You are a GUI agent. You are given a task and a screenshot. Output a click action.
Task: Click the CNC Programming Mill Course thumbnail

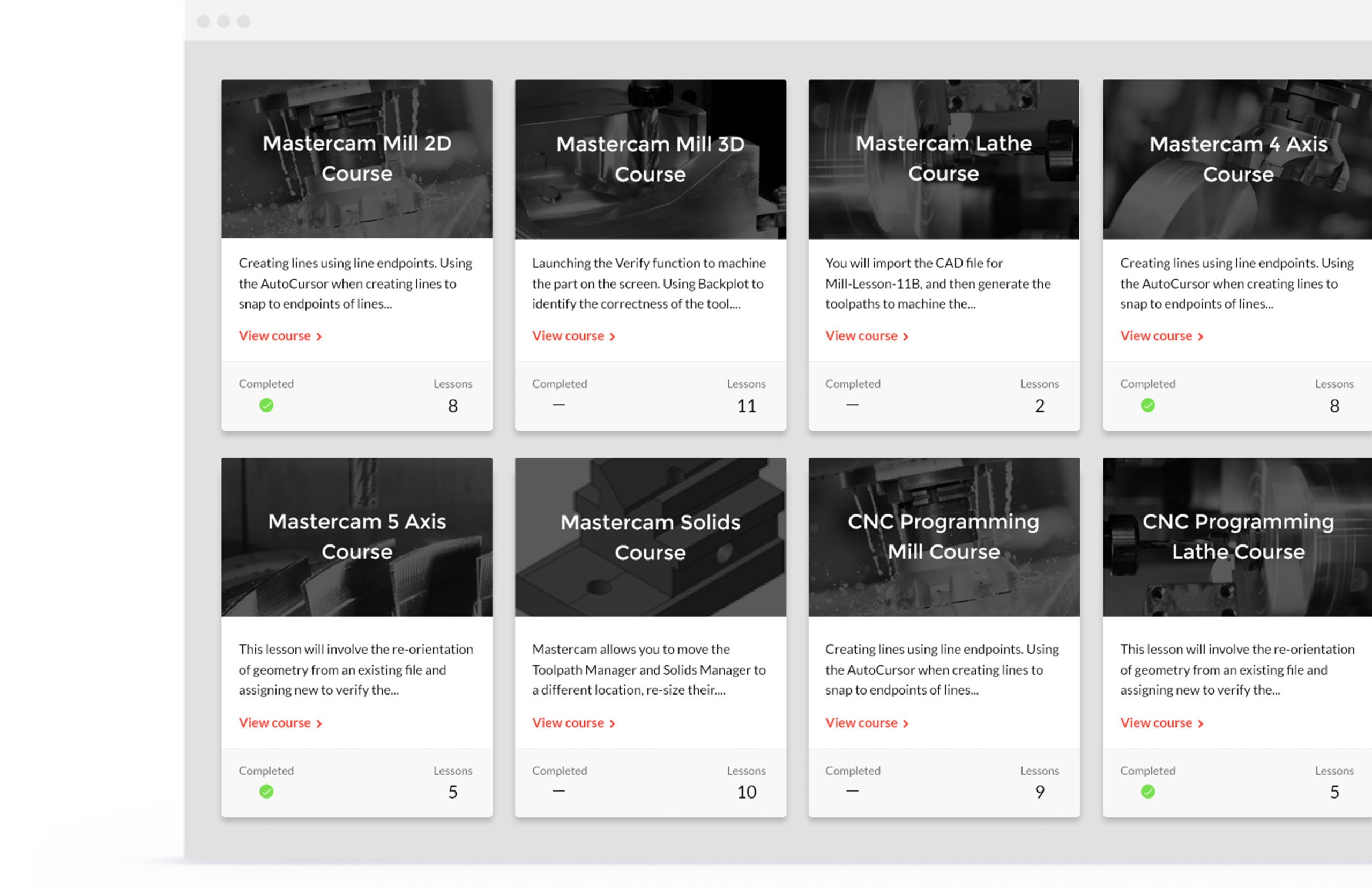click(940, 536)
